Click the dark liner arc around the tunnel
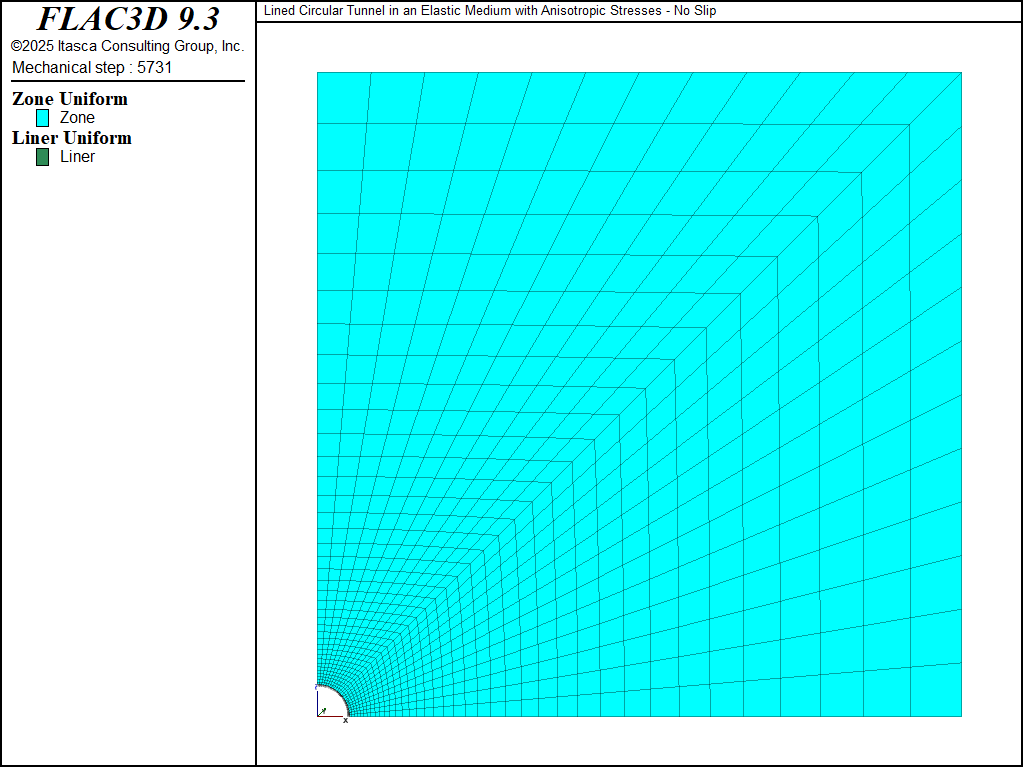 coord(339,695)
